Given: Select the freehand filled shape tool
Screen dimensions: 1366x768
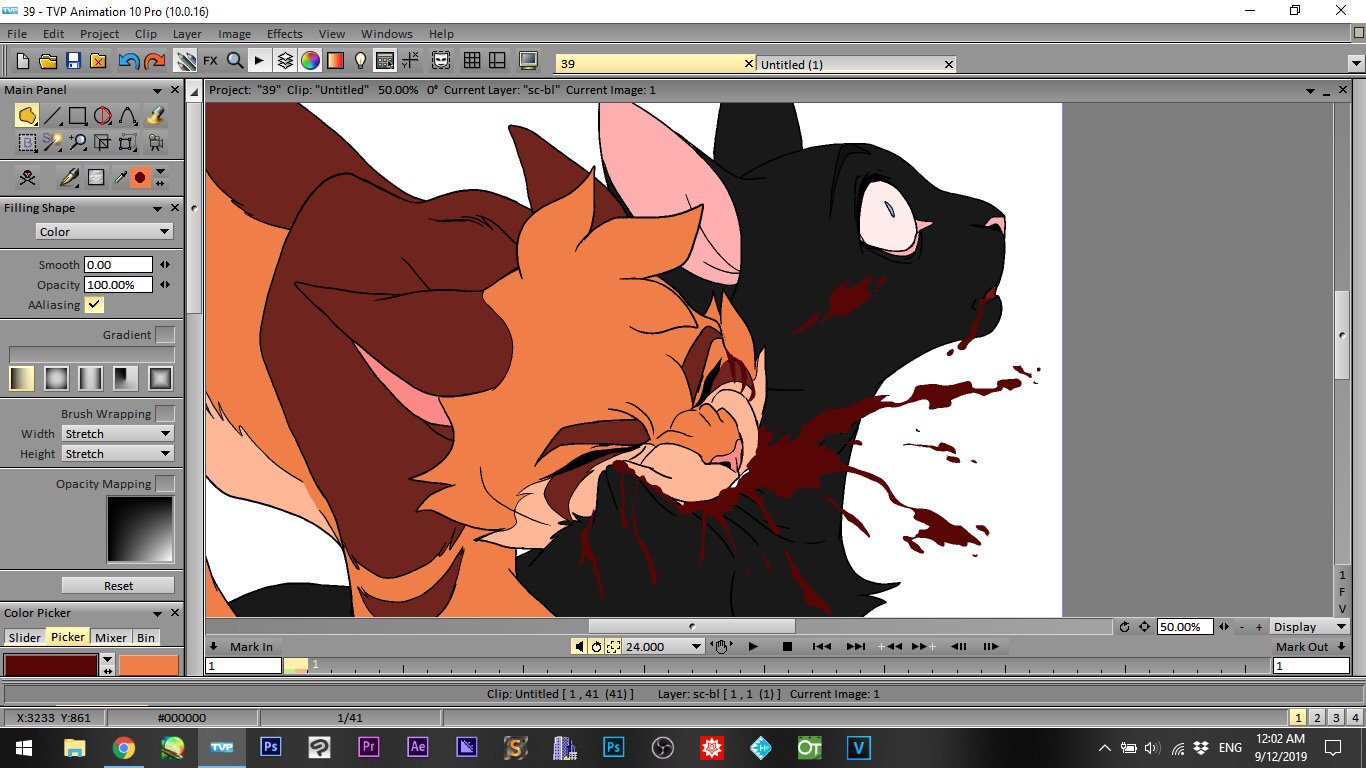Looking at the screenshot, I should 27,116.
